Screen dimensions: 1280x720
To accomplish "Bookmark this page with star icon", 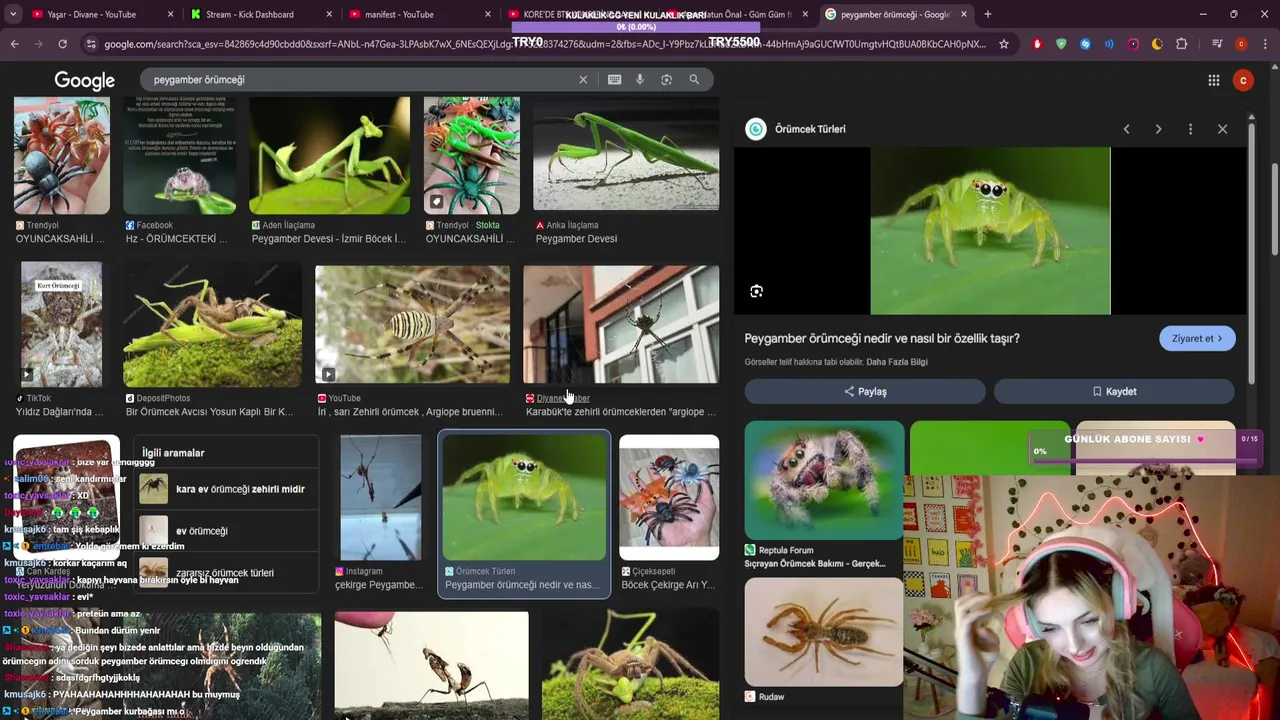I will point(1004,44).
